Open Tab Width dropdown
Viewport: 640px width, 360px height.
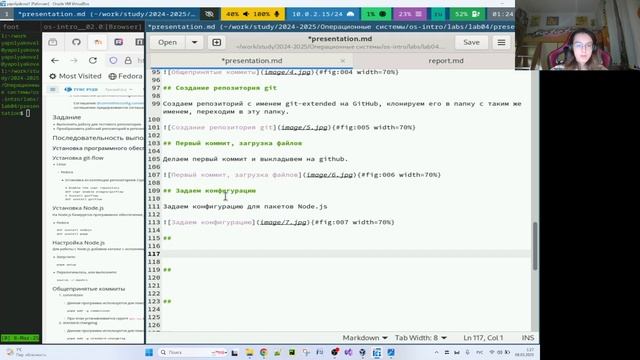point(420,338)
